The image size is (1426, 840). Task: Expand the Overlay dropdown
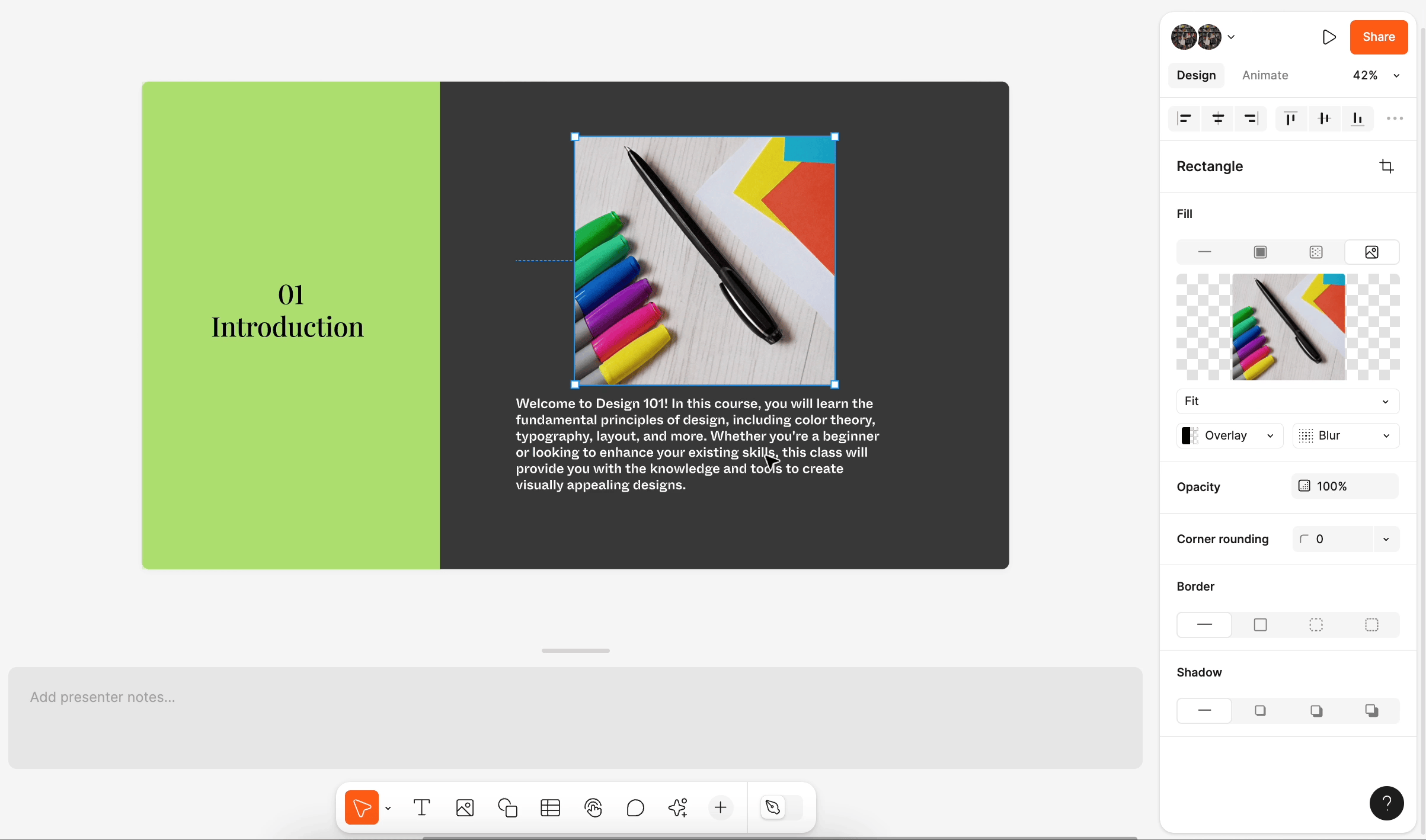coord(1229,435)
